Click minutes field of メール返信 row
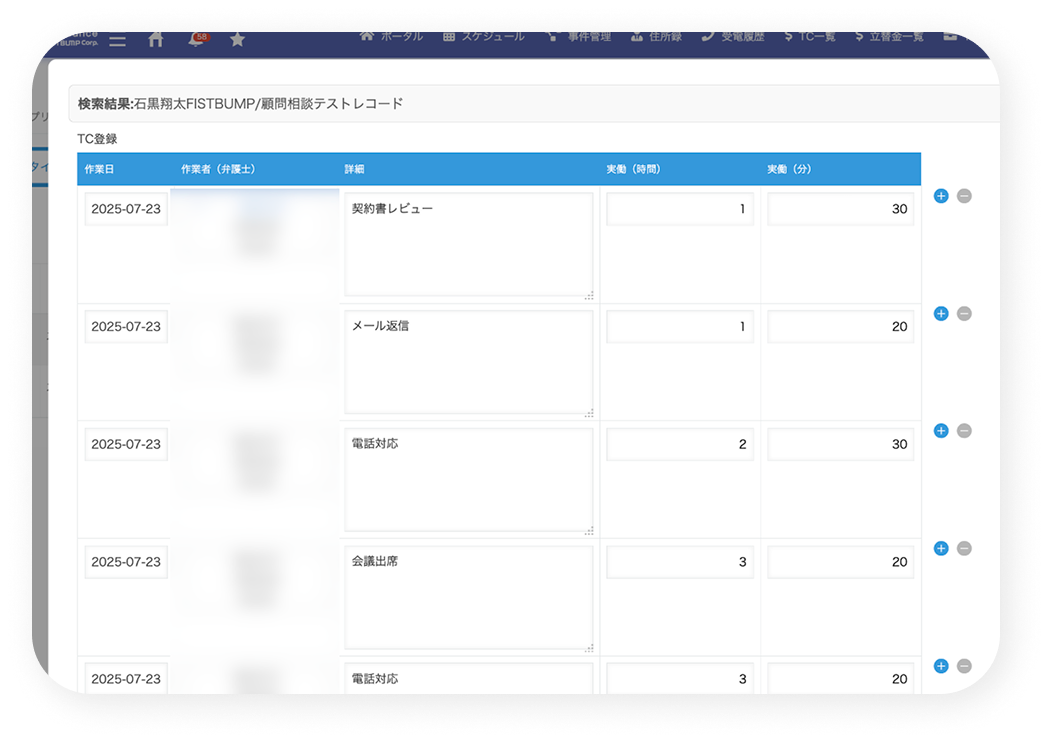This screenshot has height=742, width=1048. [841, 326]
